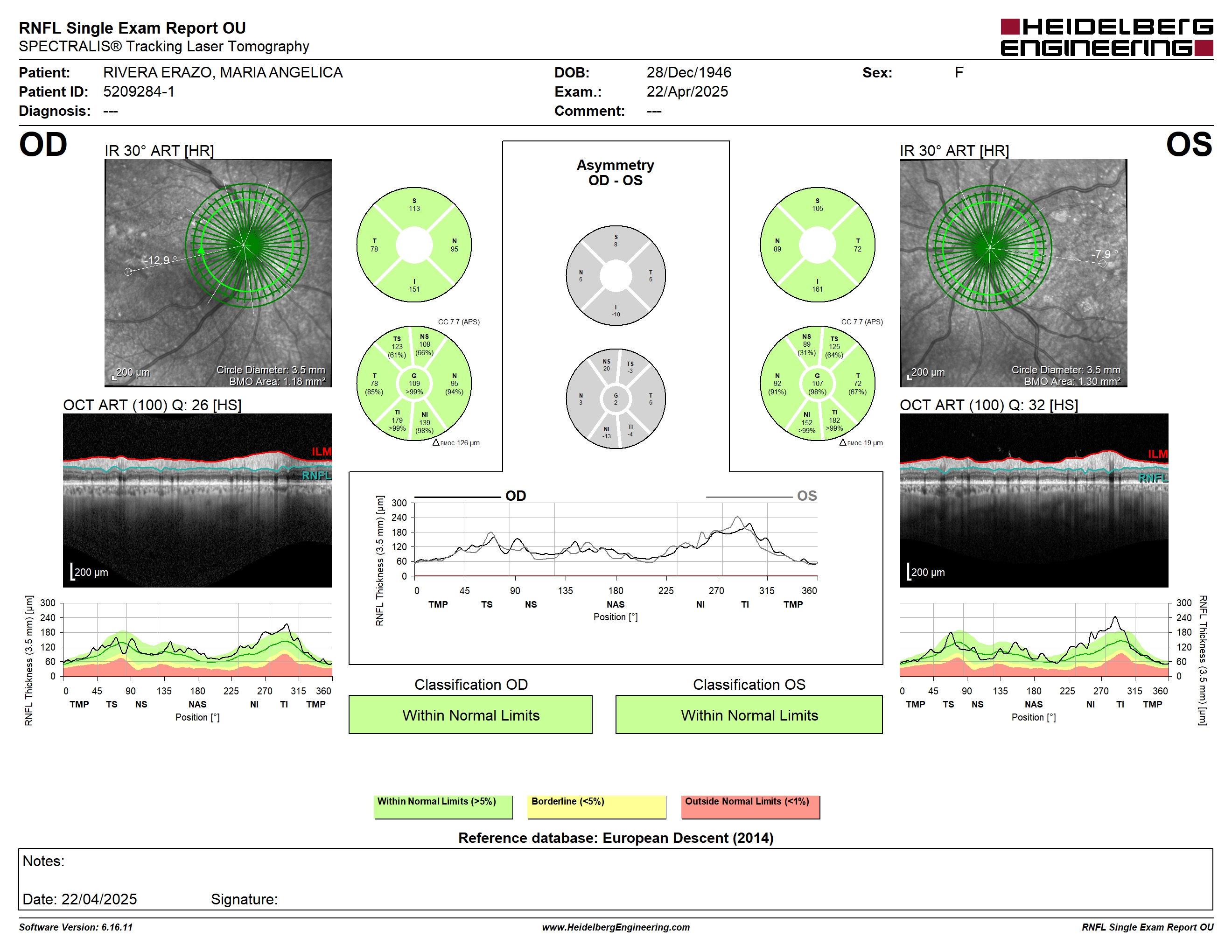This screenshot has height=952, width=1232.
Task: Click the OS six-sector Garway-Heath chart
Action: click(818, 384)
